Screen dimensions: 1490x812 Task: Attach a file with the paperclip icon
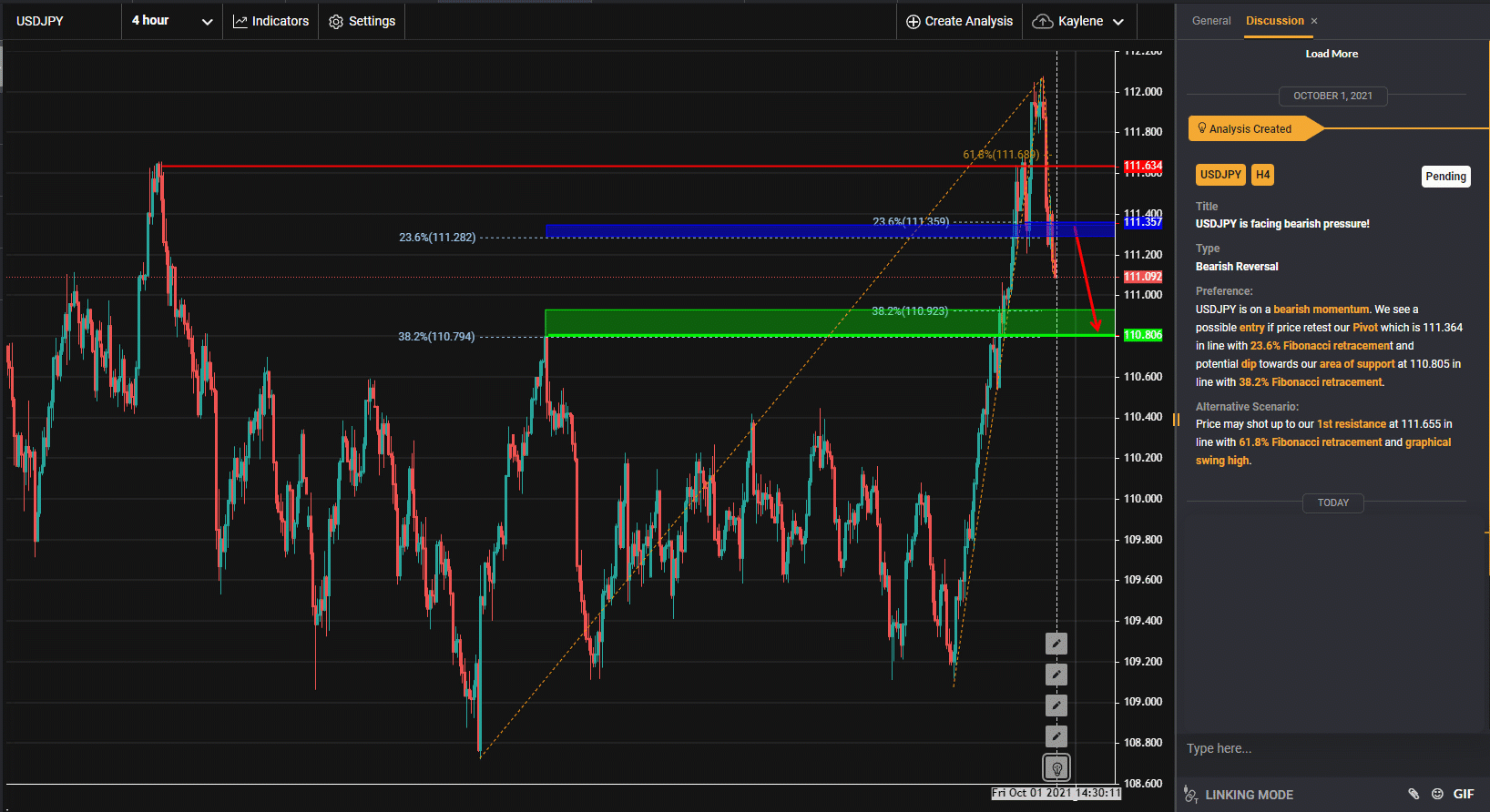[1413, 794]
